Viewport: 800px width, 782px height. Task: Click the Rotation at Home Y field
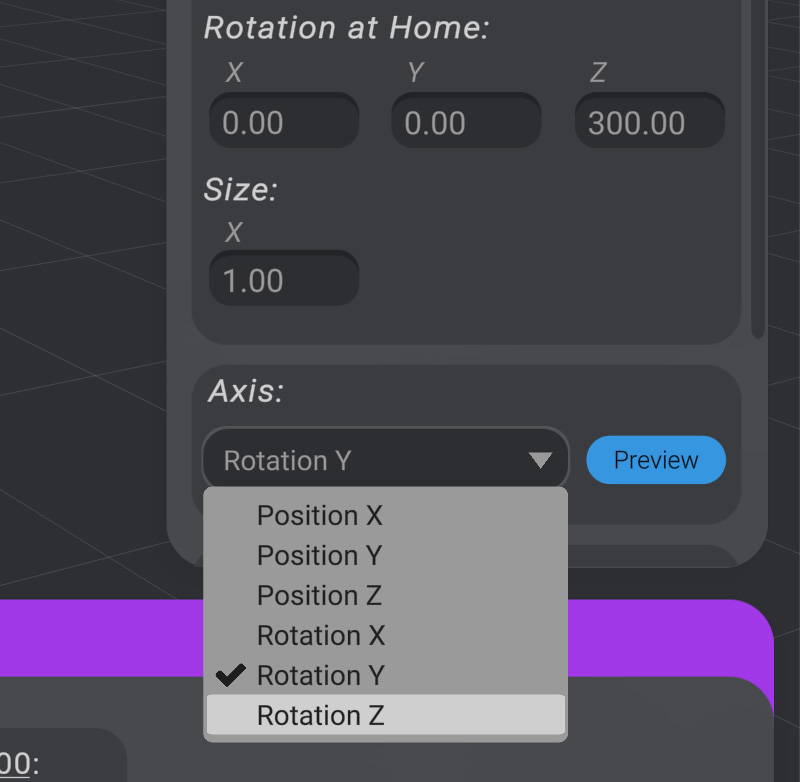(x=465, y=123)
